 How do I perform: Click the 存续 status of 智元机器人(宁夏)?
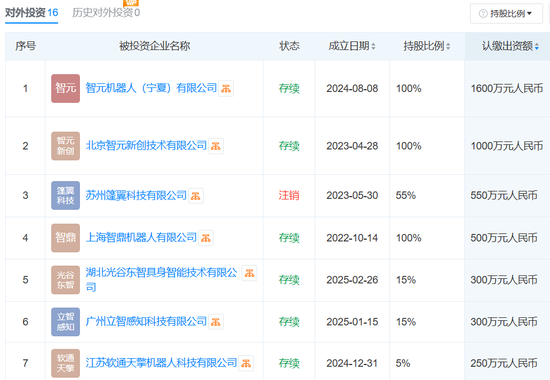[289, 88]
